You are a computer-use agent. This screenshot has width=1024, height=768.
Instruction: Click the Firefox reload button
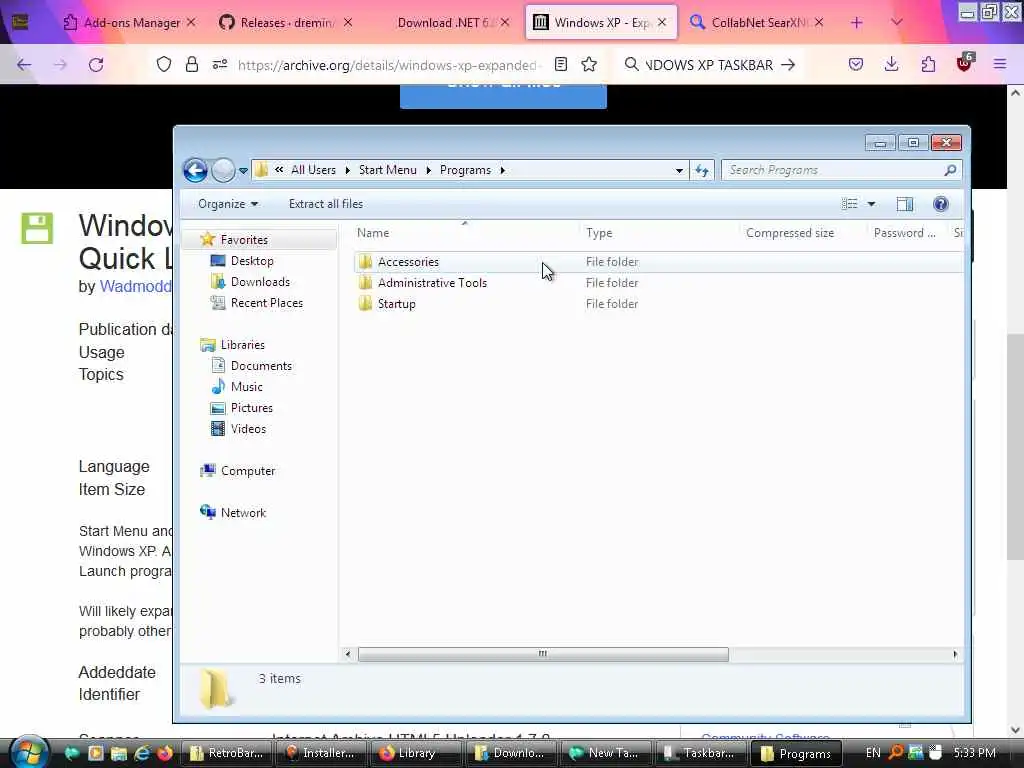[x=96, y=65]
